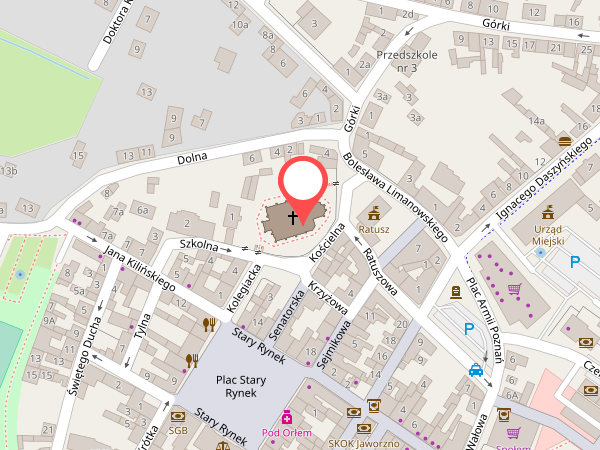Click the SGB bank icon
The image size is (600, 450).
point(178,417)
